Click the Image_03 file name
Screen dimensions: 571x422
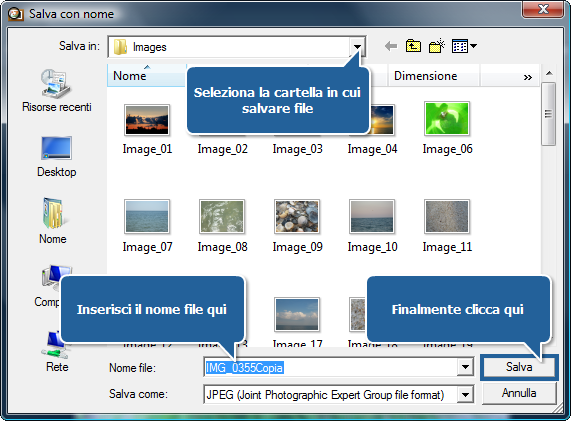pos(298,149)
